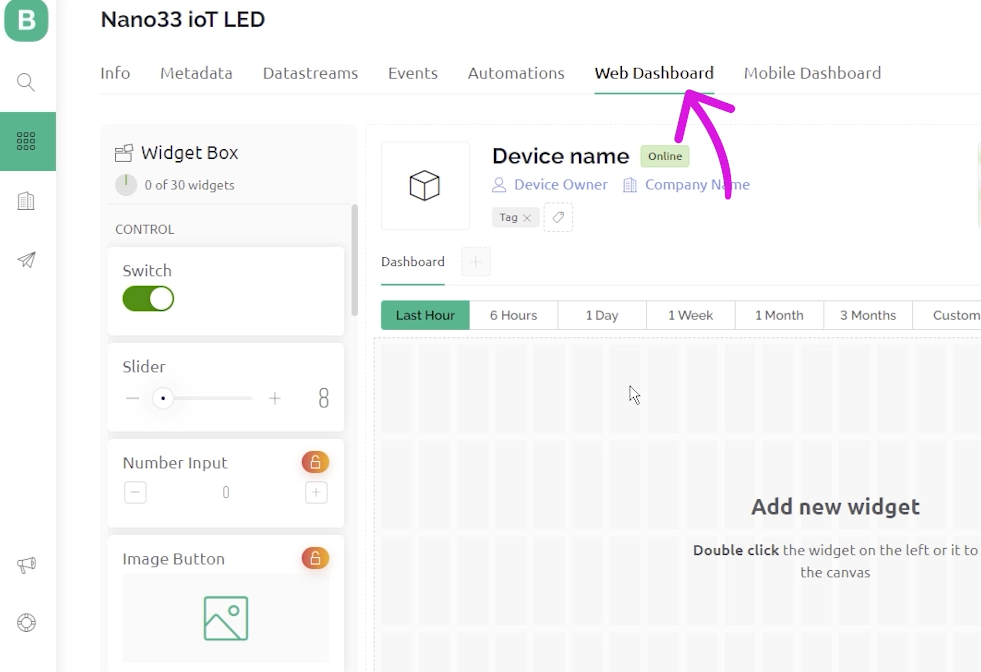Select the 6 Hours time range
Viewport: 981px width, 672px height.
pyautogui.click(x=514, y=315)
